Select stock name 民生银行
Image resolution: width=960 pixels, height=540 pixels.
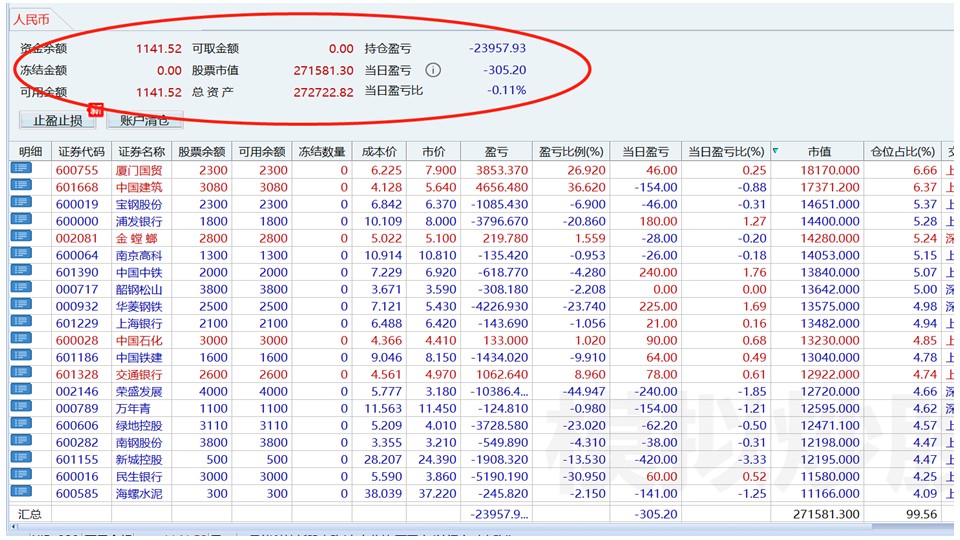[x=139, y=476]
